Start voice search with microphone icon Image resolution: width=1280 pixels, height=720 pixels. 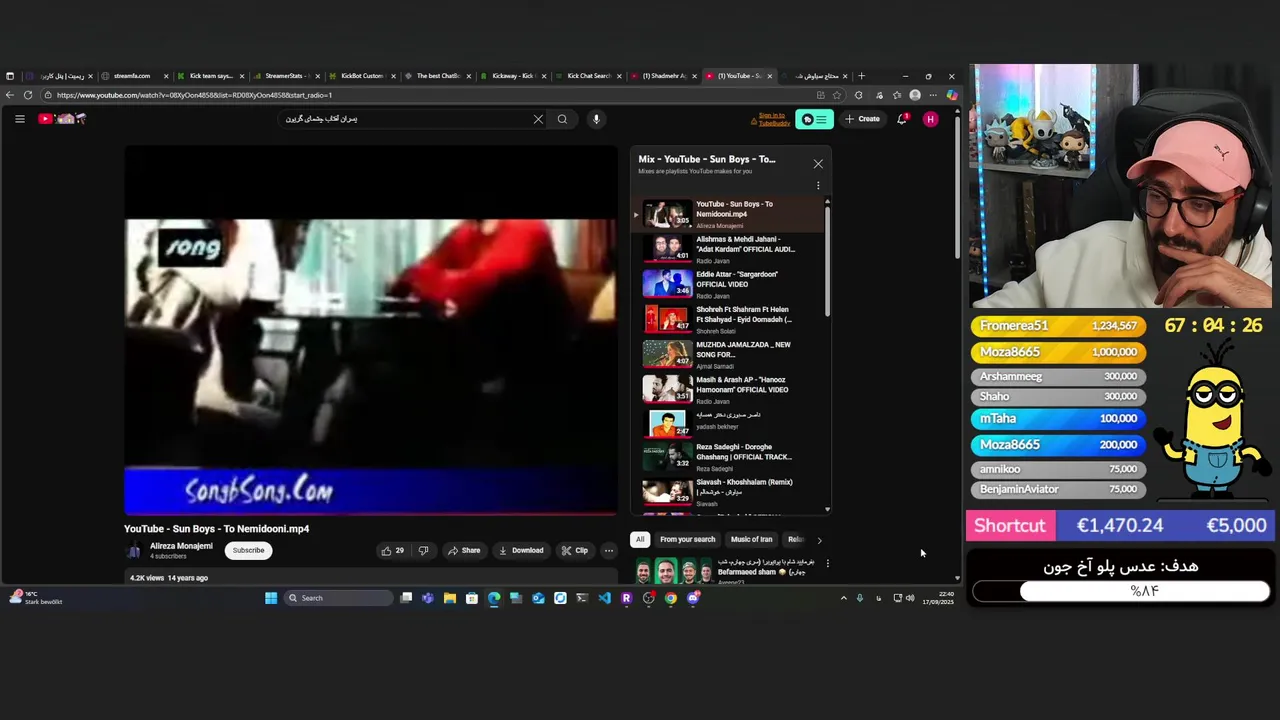[596, 119]
